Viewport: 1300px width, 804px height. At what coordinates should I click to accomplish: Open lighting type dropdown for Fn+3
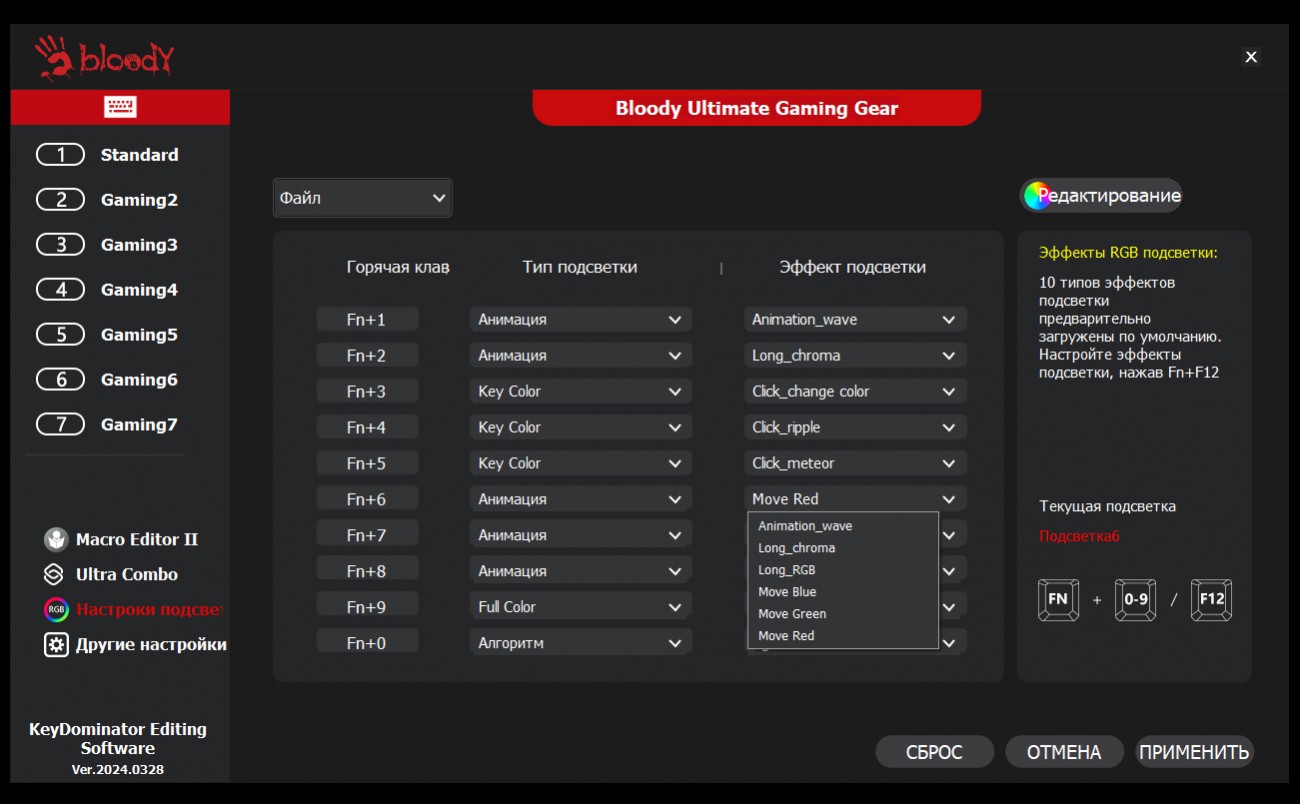pyautogui.click(x=580, y=391)
